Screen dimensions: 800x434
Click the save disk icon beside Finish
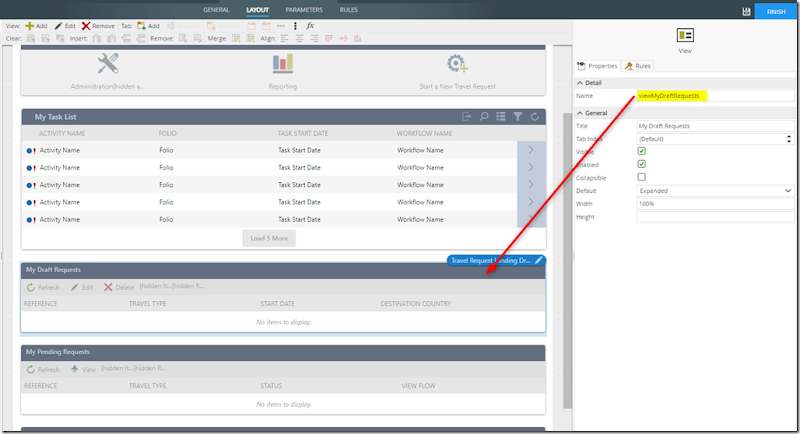746,11
